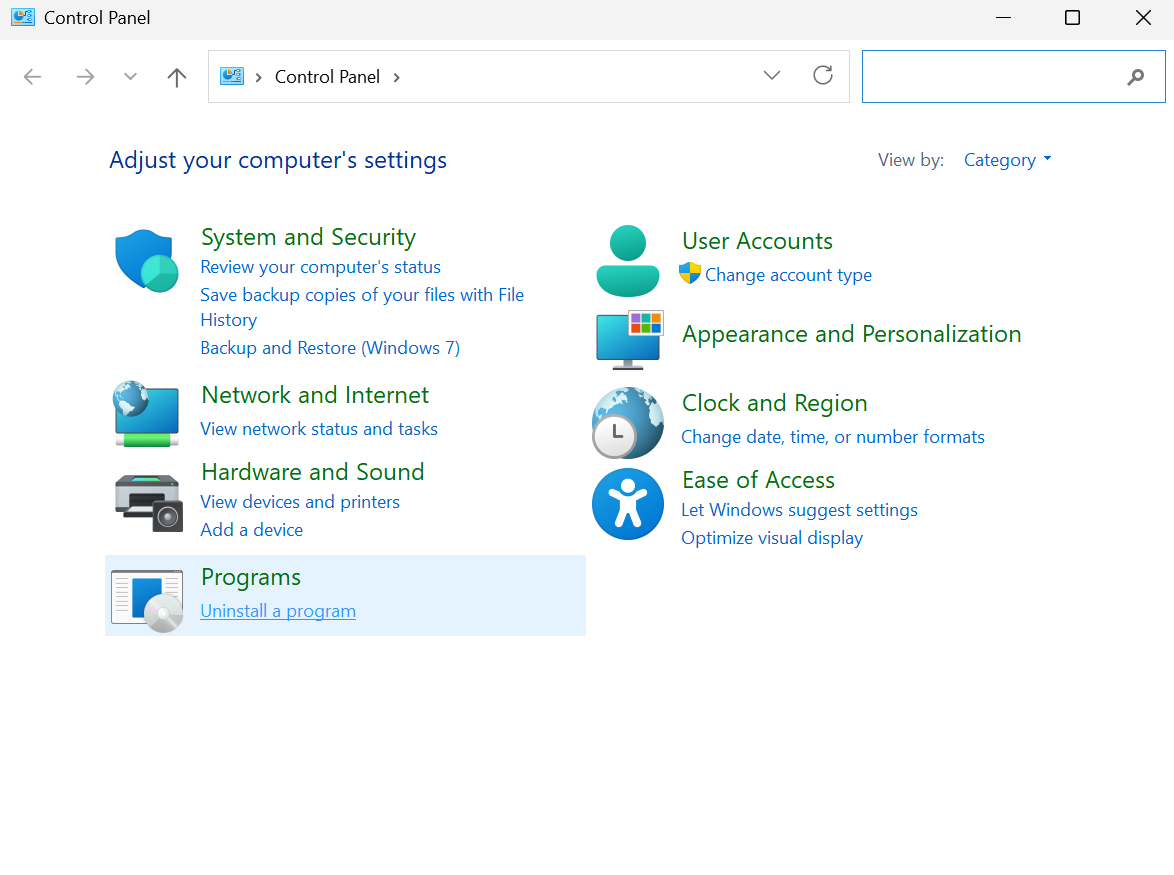The width and height of the screenshot is (1174, 875).
Task: Open Appearance and Personalization category
Action: 851,334
